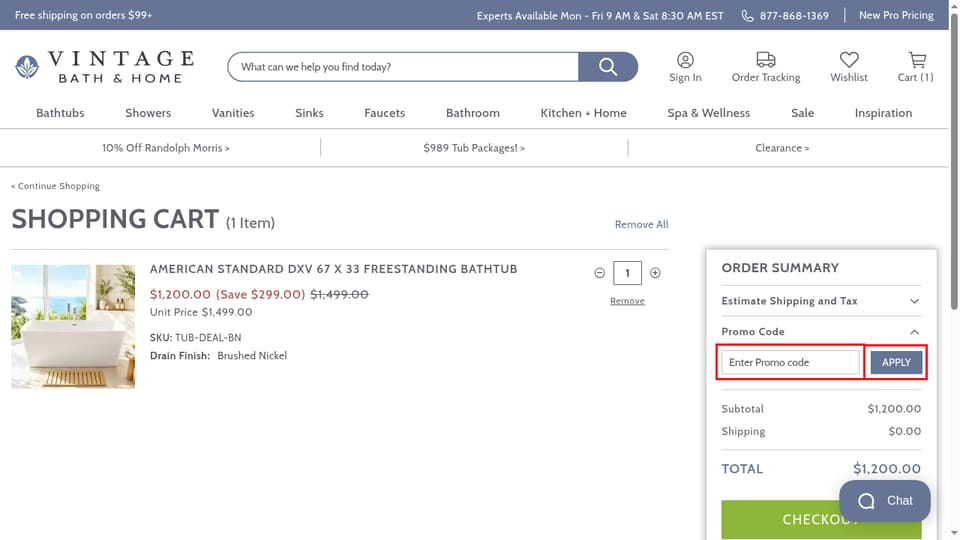Open the Chat widget
This screenshot has width=960, height=540.
(x=885, y=501)
